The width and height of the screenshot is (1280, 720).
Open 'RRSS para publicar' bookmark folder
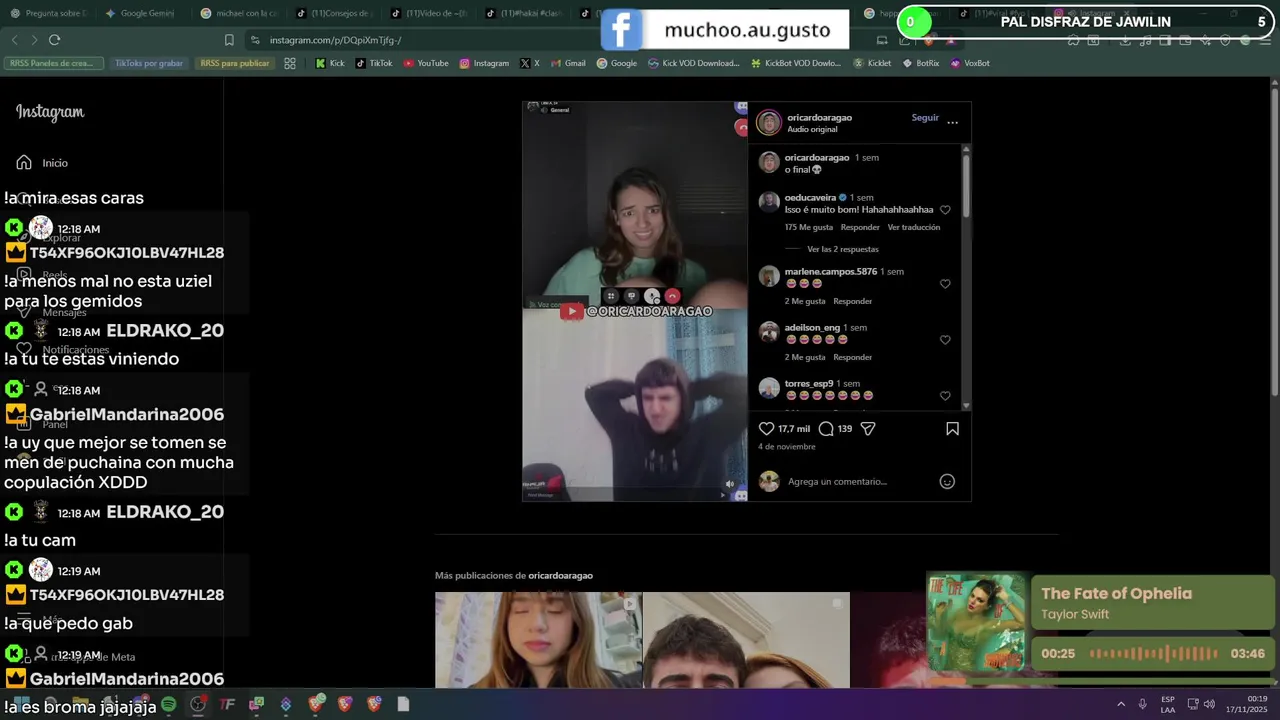coord(235,63)
